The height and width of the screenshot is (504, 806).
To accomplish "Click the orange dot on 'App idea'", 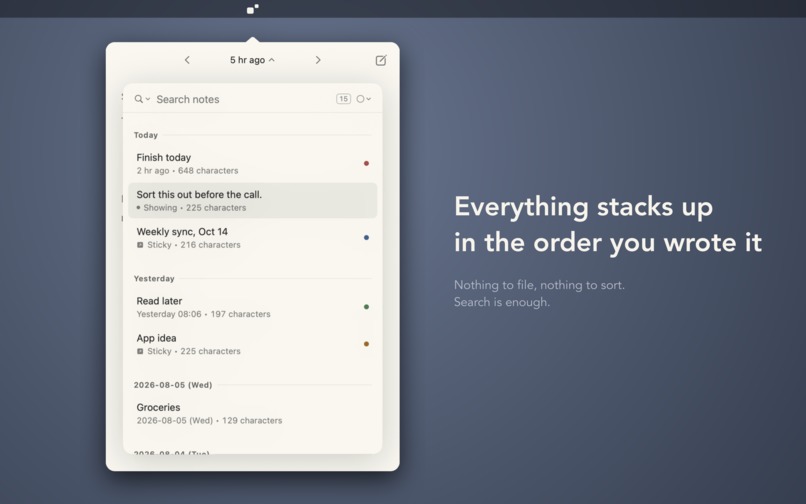I will point(367,344).
